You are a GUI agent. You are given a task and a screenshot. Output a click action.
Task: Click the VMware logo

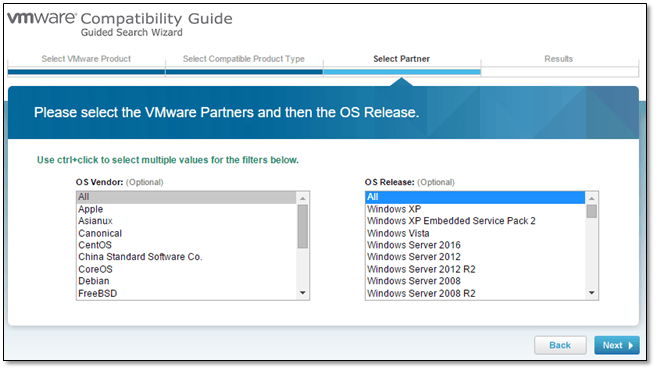point(42,18)
